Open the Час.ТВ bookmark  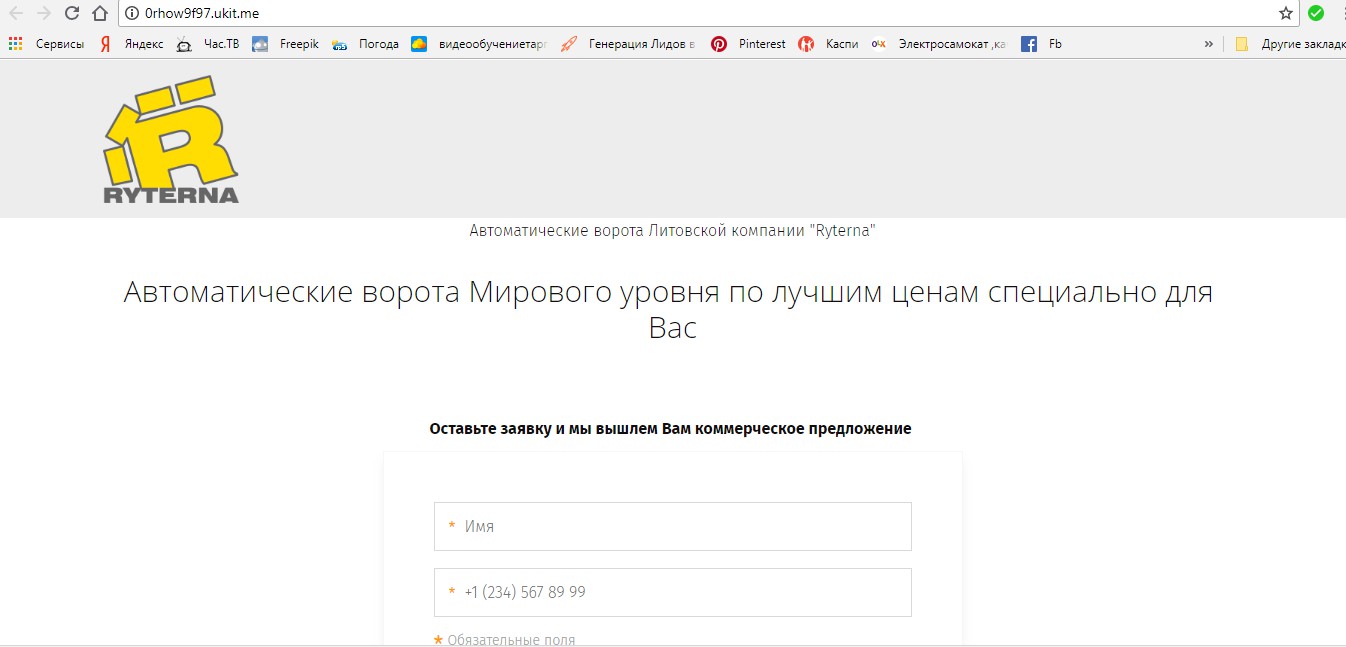coord(208,44)
